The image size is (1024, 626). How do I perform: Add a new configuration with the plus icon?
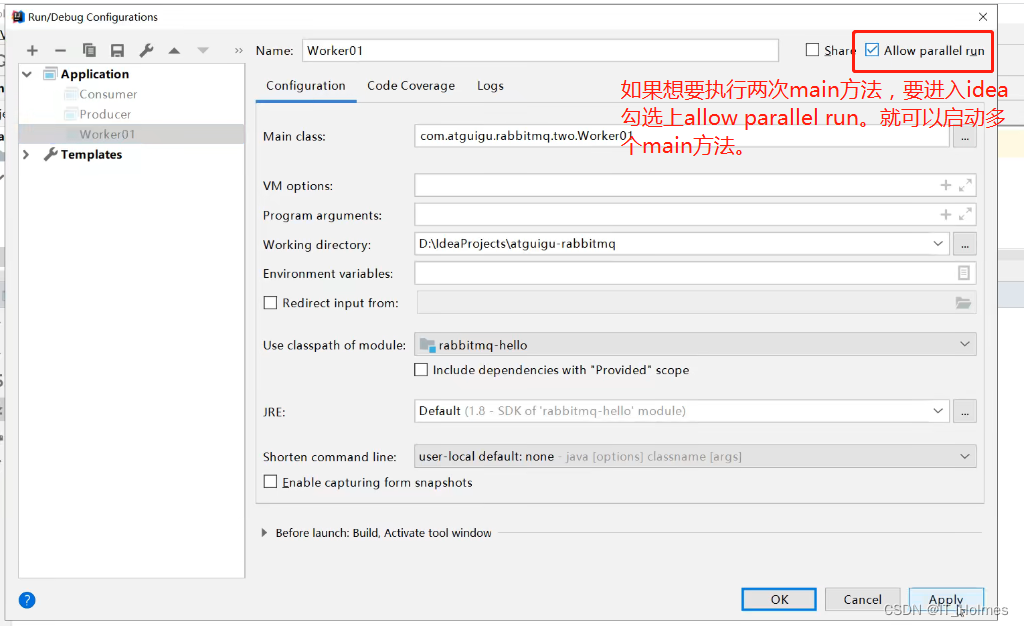point(32,51)
